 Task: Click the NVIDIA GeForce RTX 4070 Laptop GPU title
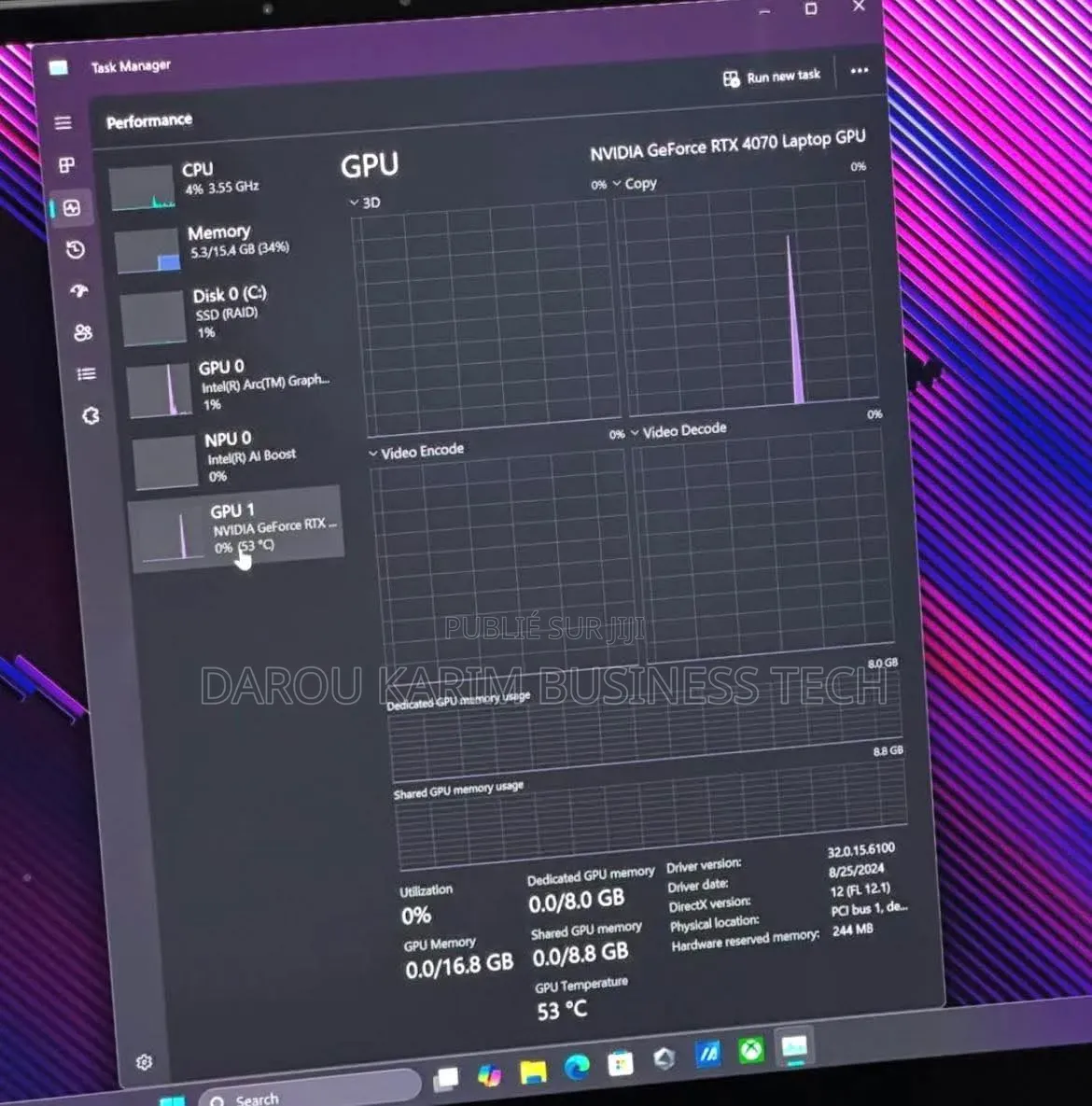727,145
